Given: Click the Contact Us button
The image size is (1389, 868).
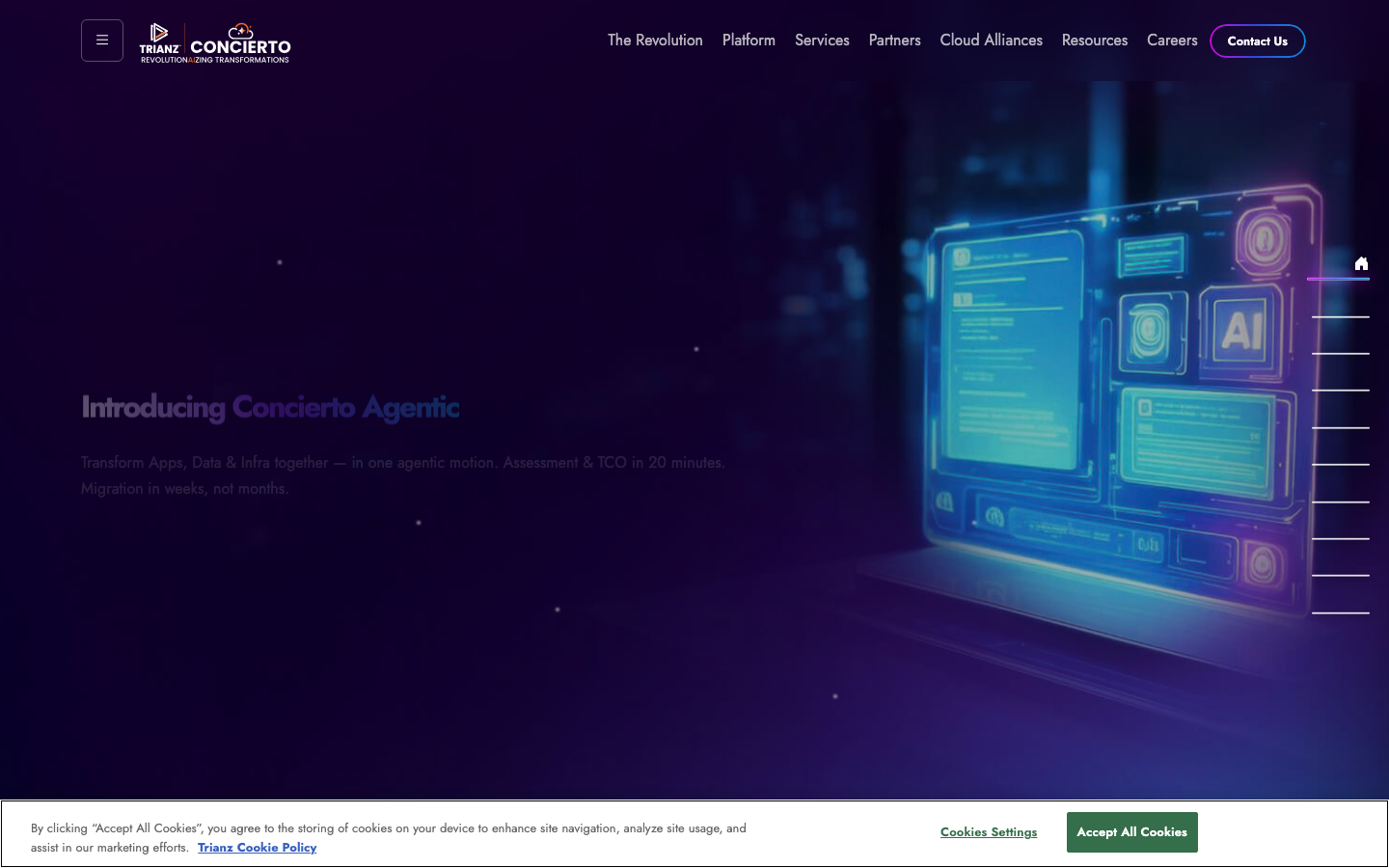Looking at the screenshot, I should click(1258, 41).
